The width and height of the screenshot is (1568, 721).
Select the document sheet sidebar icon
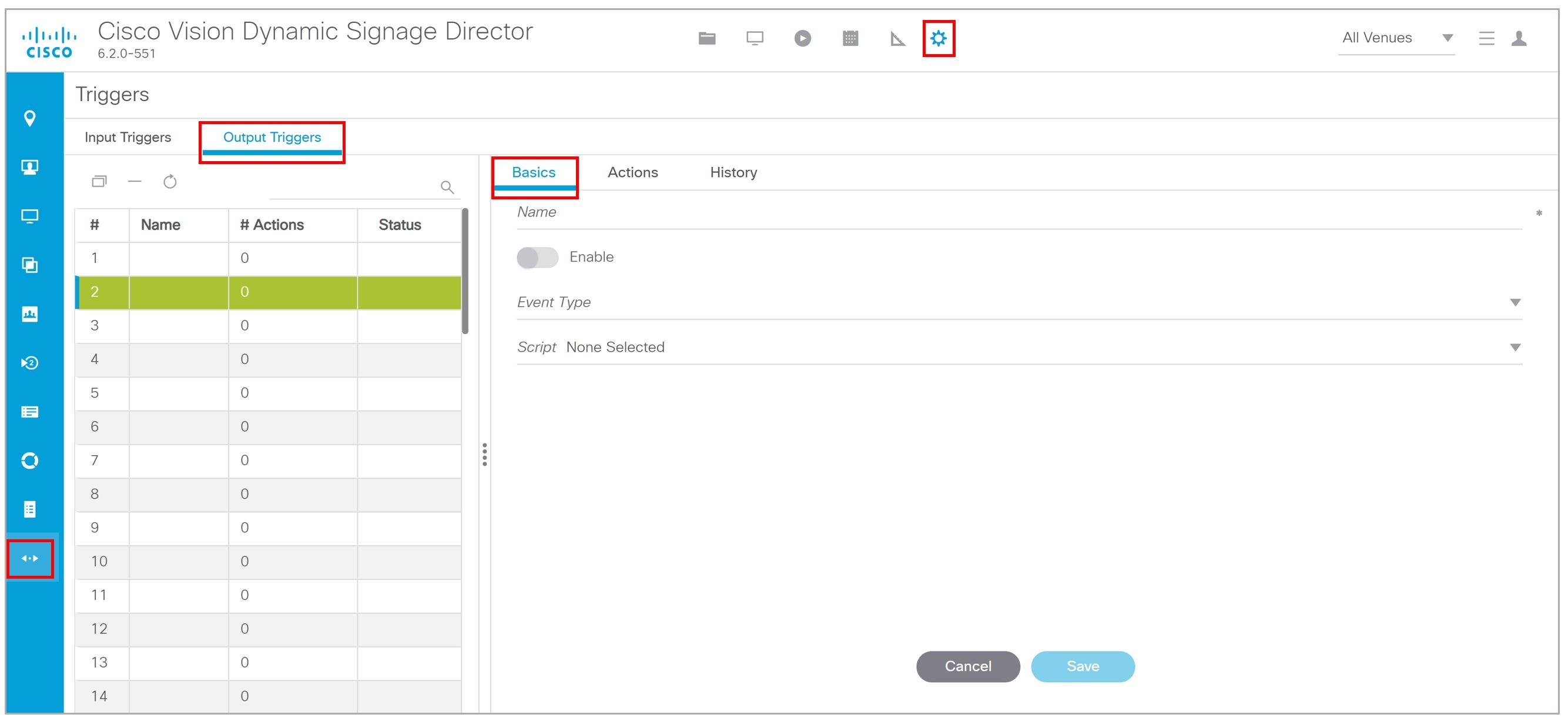[x=30, y=509]
